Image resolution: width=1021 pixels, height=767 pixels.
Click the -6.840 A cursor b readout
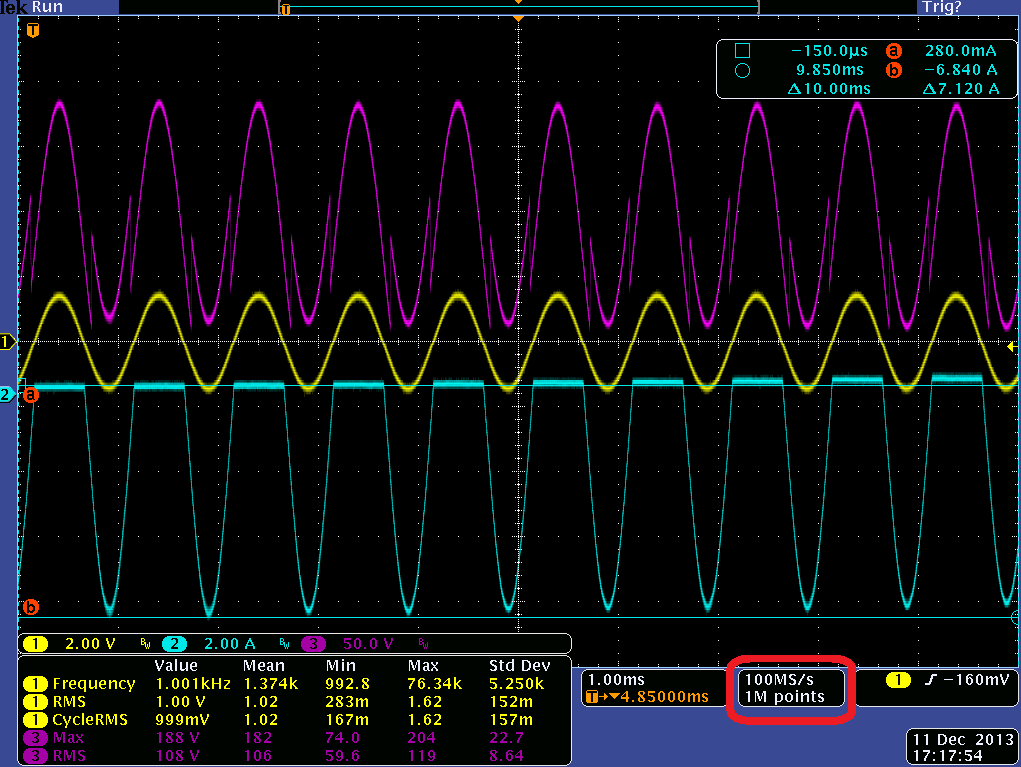961,70
